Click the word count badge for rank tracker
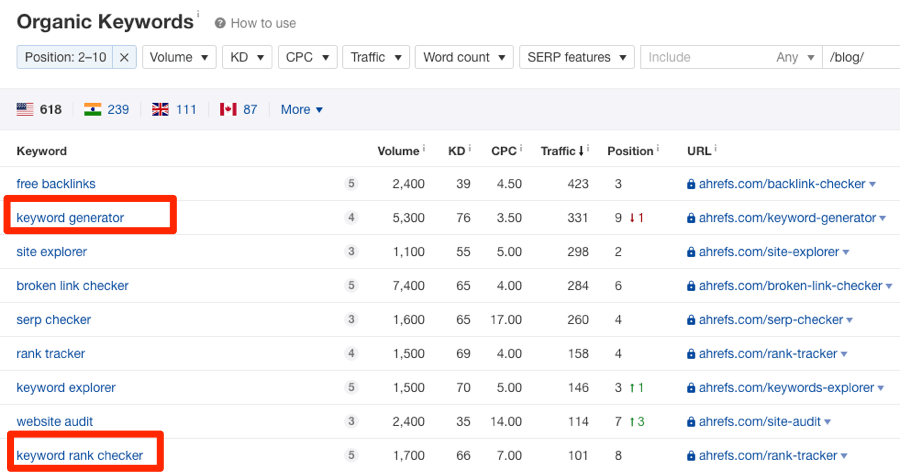This screenshot has height=472, width=900. coord(351,353)
